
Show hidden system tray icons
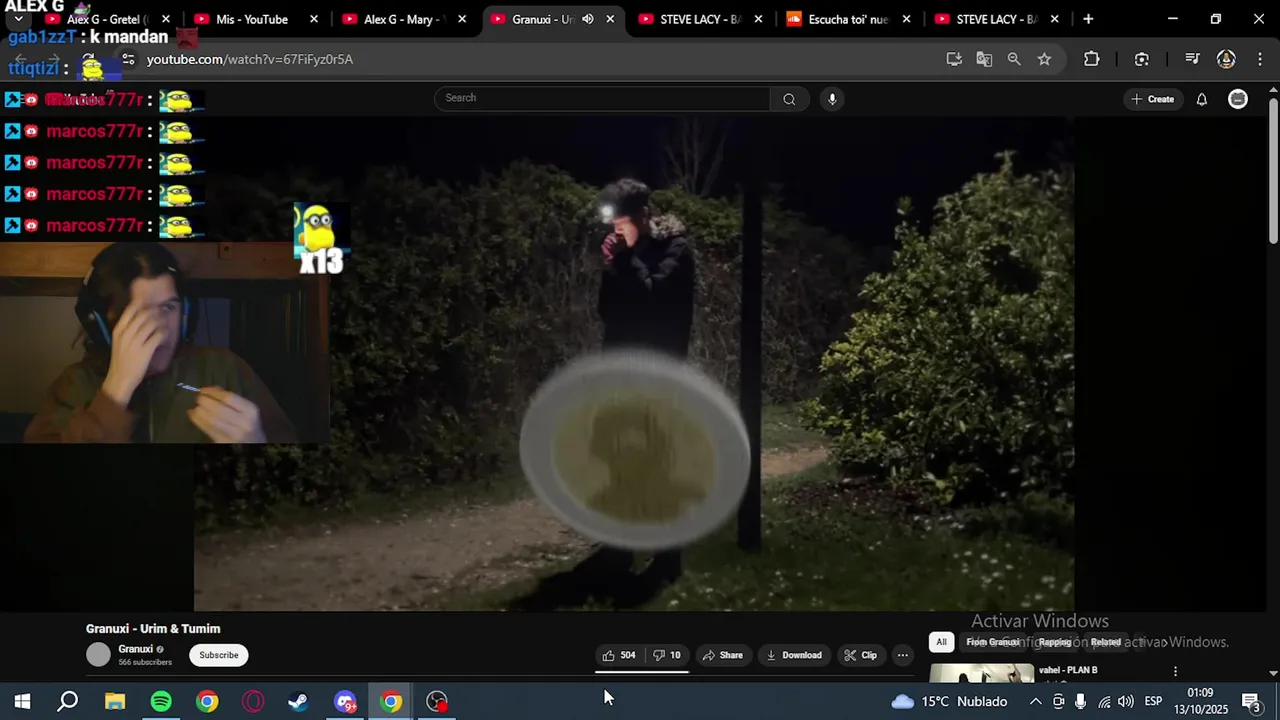tap(1035, 701)
